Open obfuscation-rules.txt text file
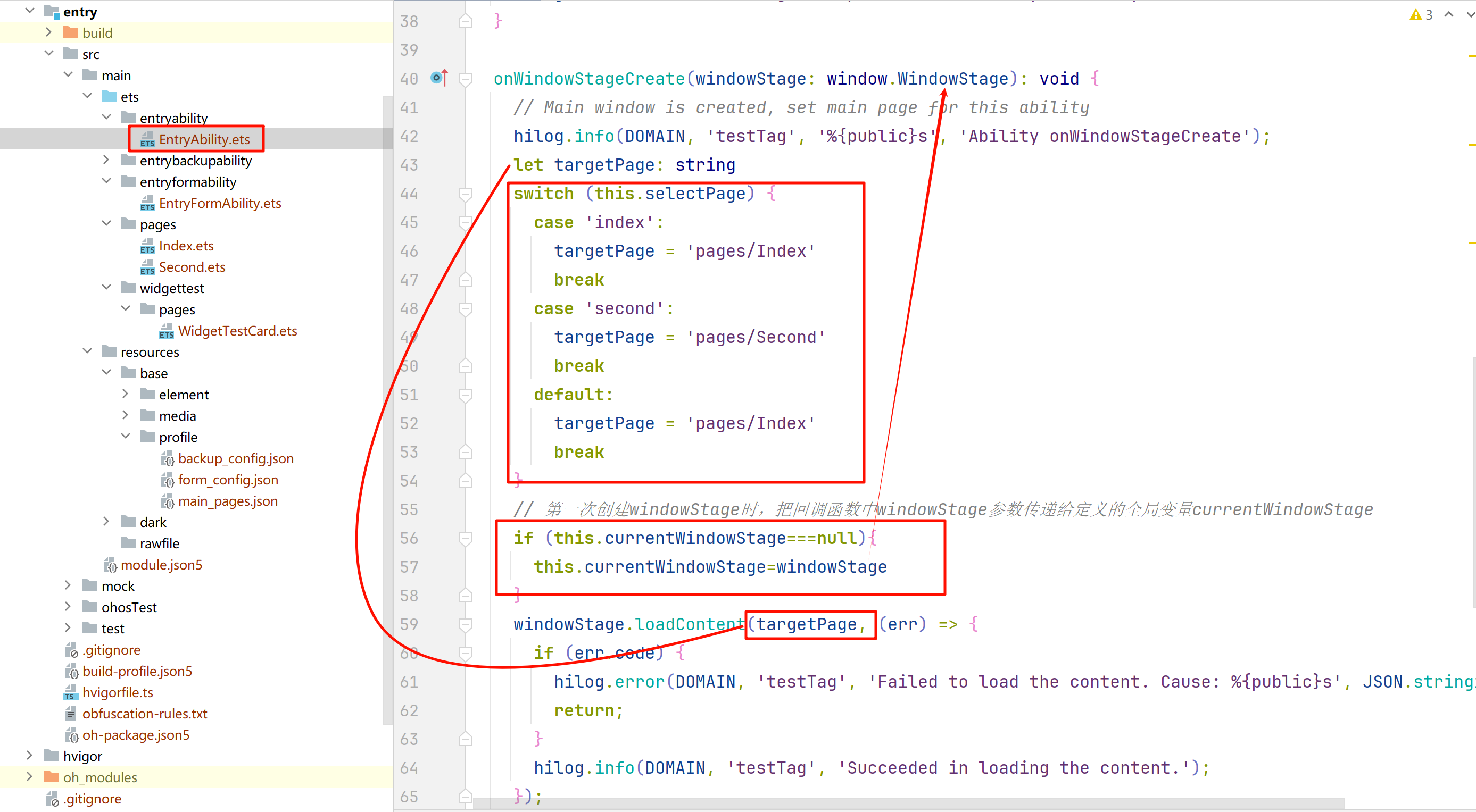This screenshot has height=812, width=1476. (144, 714)
